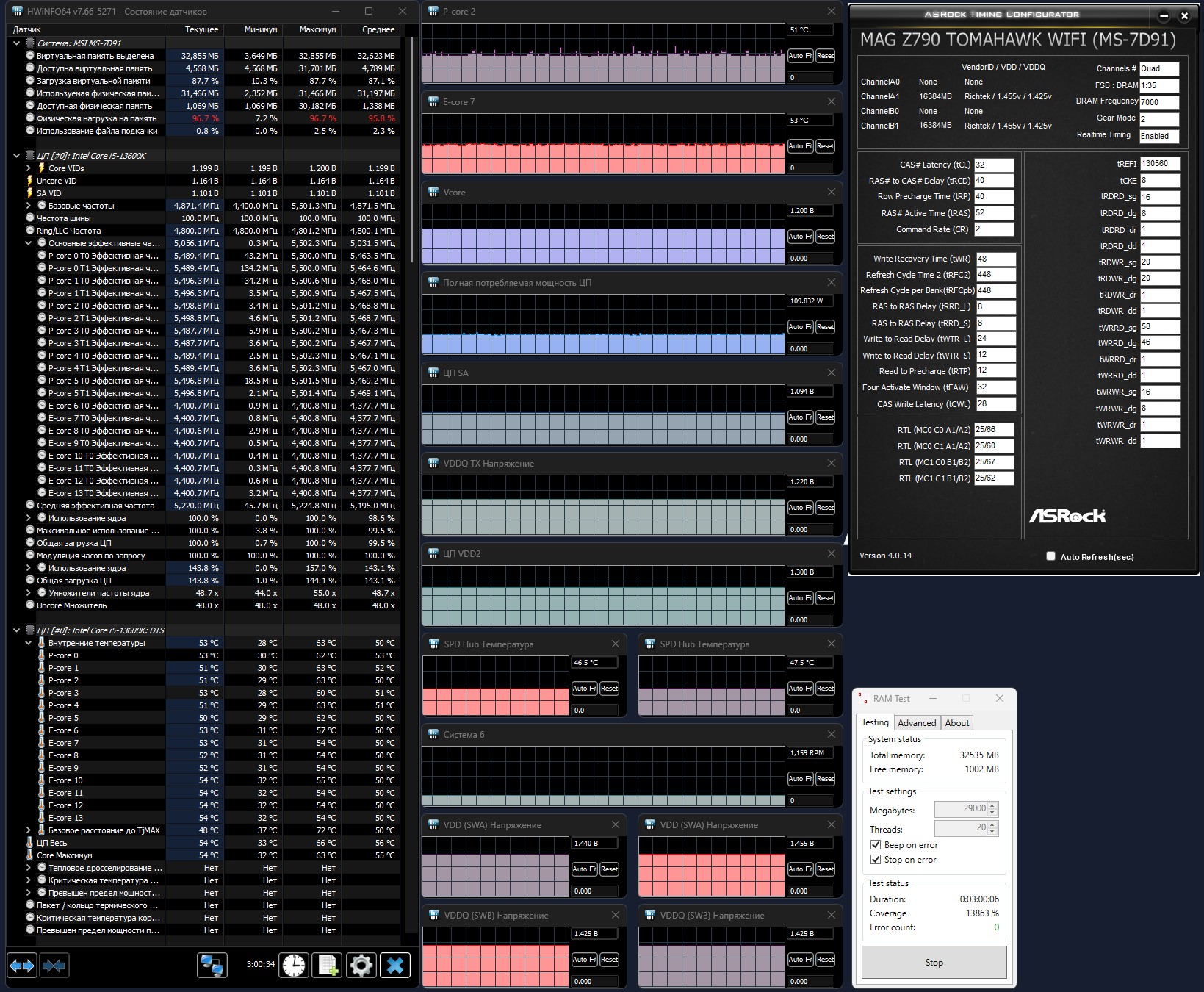Click the Максимум column header
1204x992 pixels.
pyautogui.click(x=312, y=29)
